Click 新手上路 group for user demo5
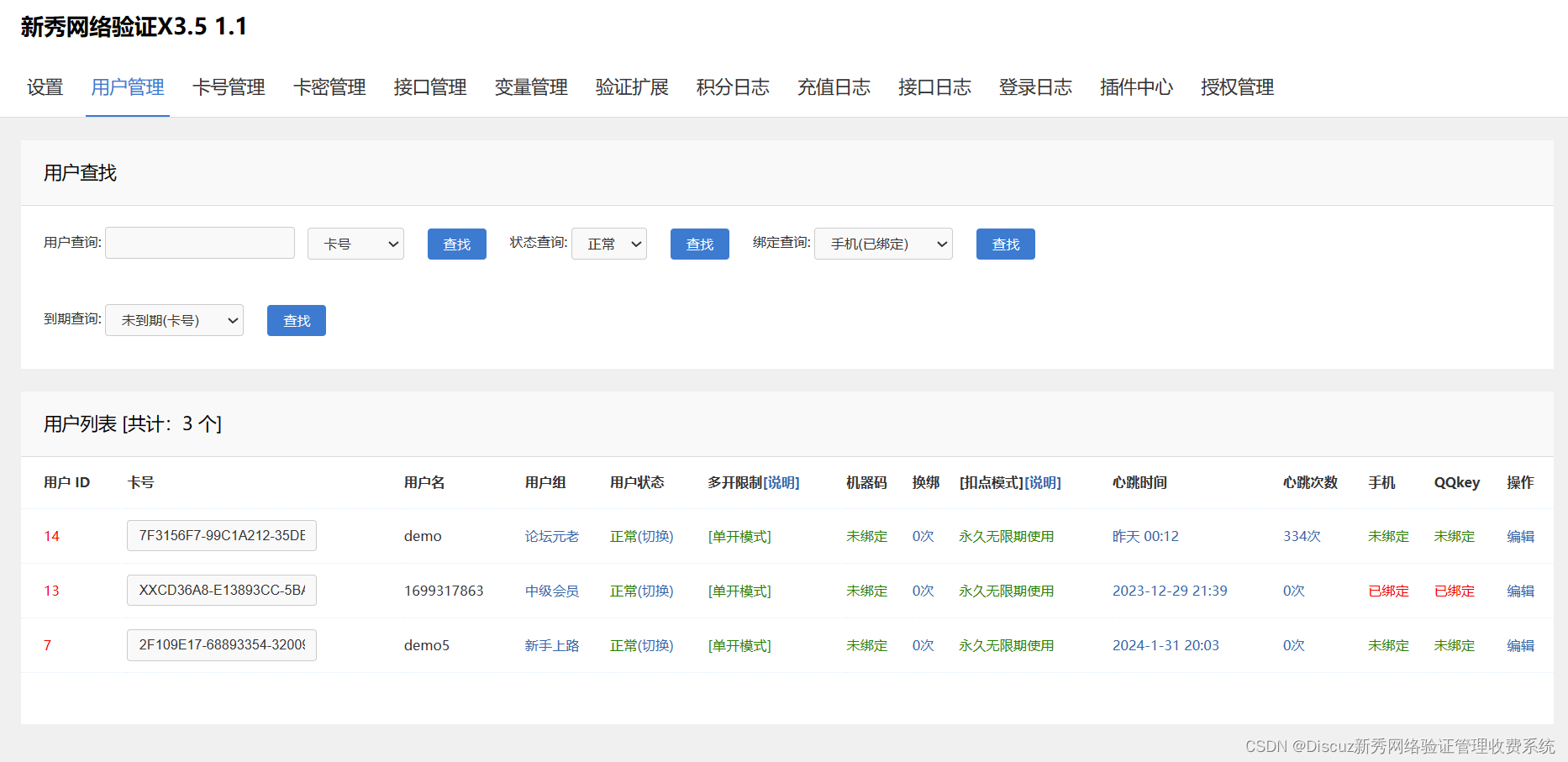 click(x=552, y=645)
